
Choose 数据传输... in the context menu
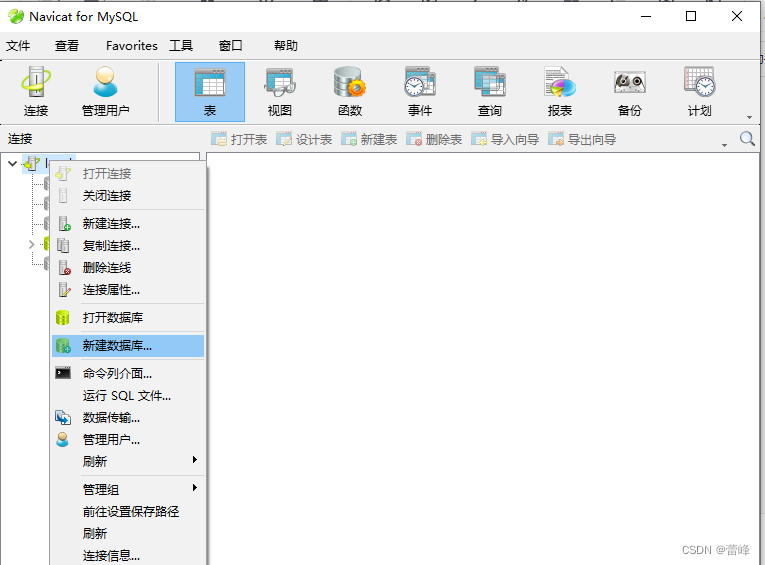tap(128, 418)
